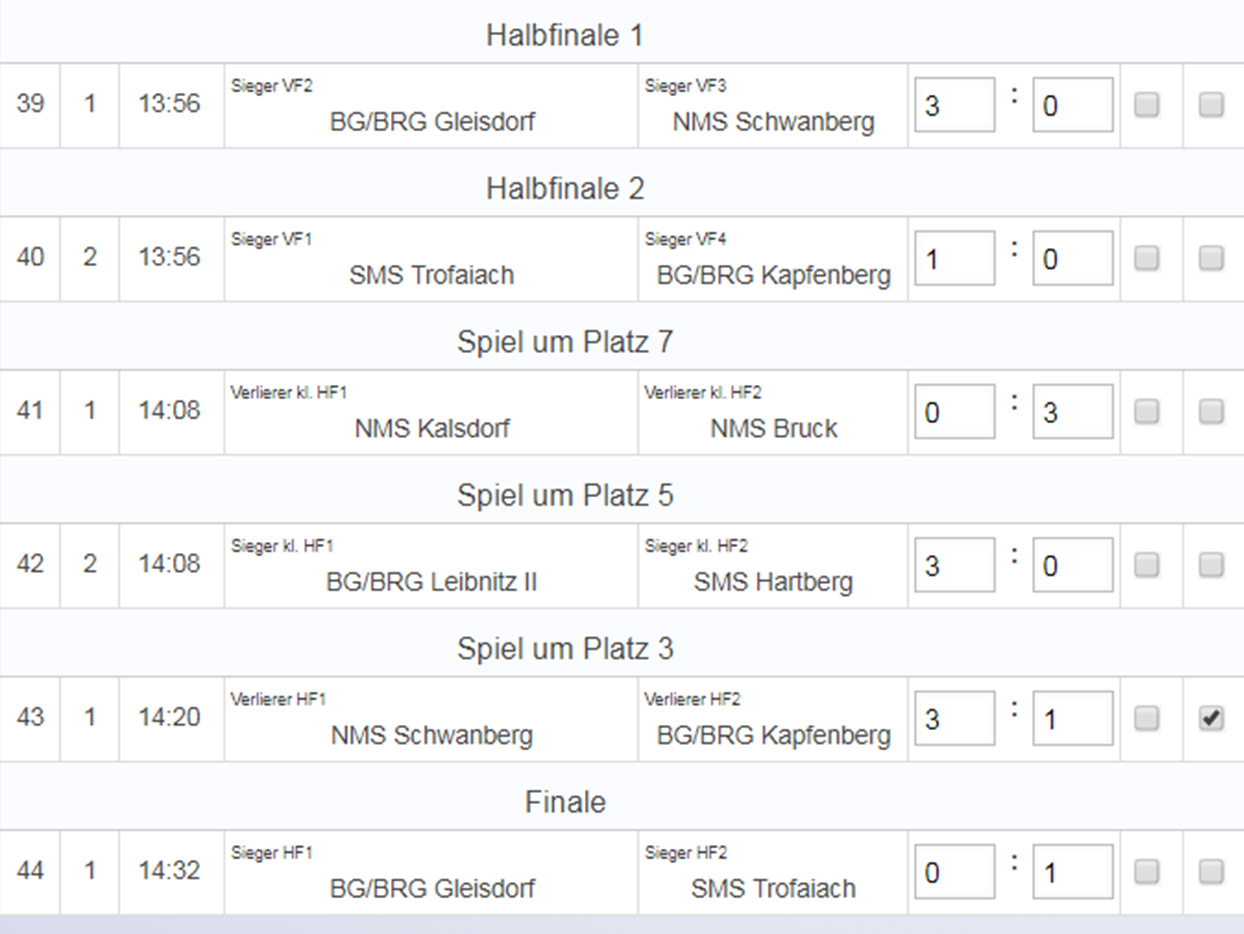Screen dimensions: 1244x934
Task: Toggle first checkbox in game 42 row
Action: pyautogui.click(x=1146, y=565)
